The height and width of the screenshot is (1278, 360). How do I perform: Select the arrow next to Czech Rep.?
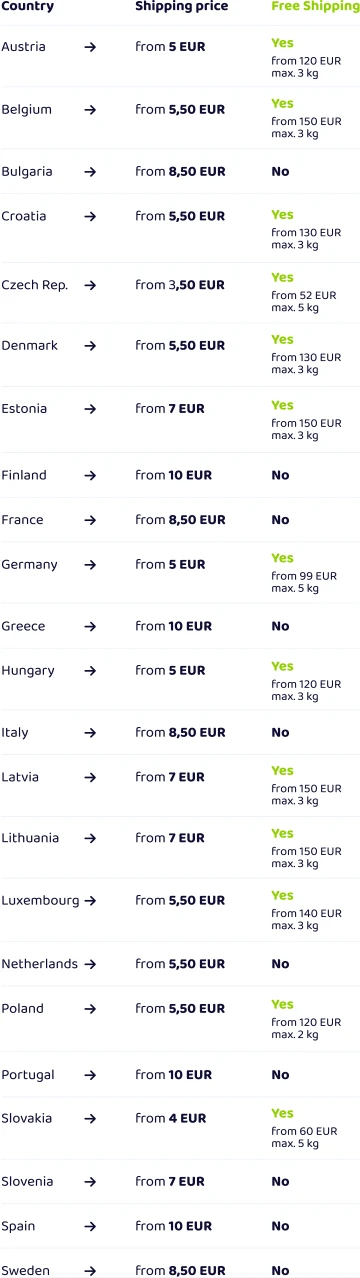click(90, 285)
